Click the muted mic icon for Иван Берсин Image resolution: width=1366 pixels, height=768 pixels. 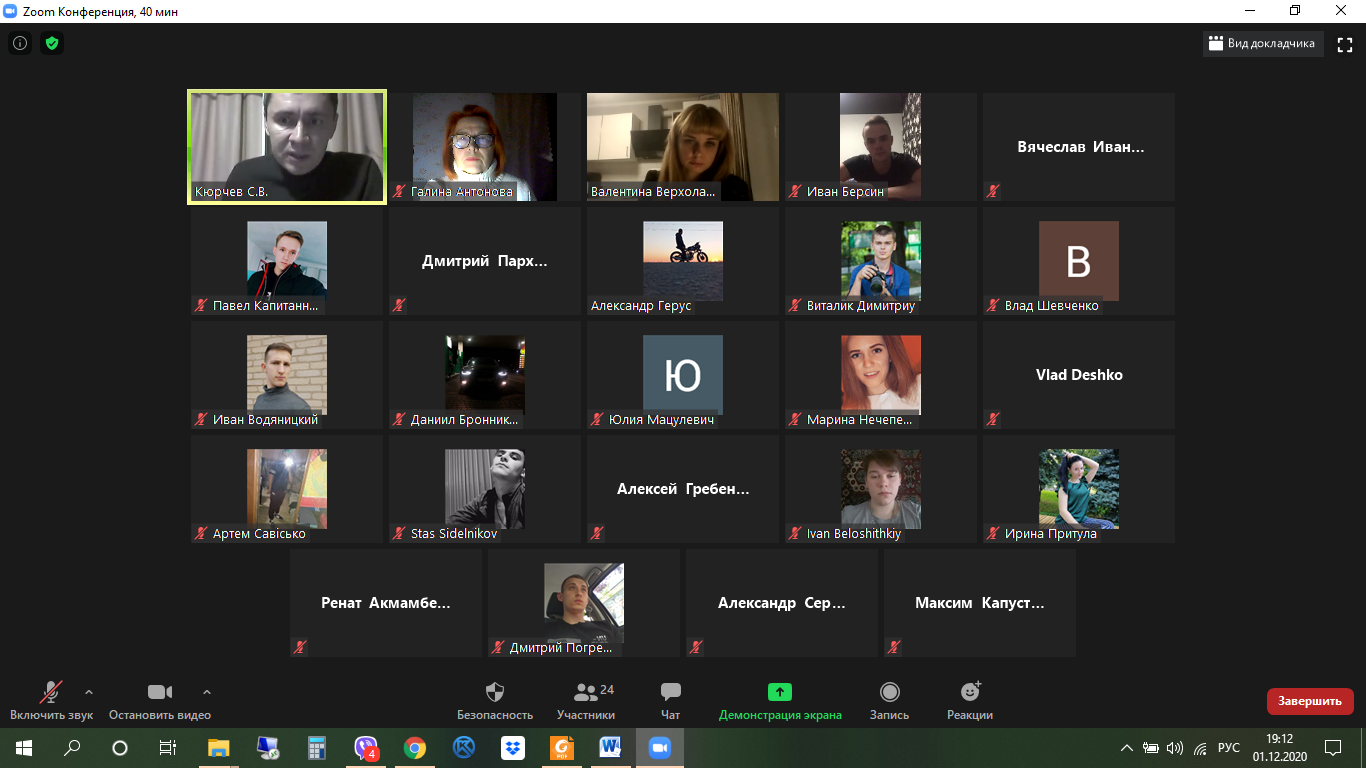pyautogui.click(x=796, y=191)
